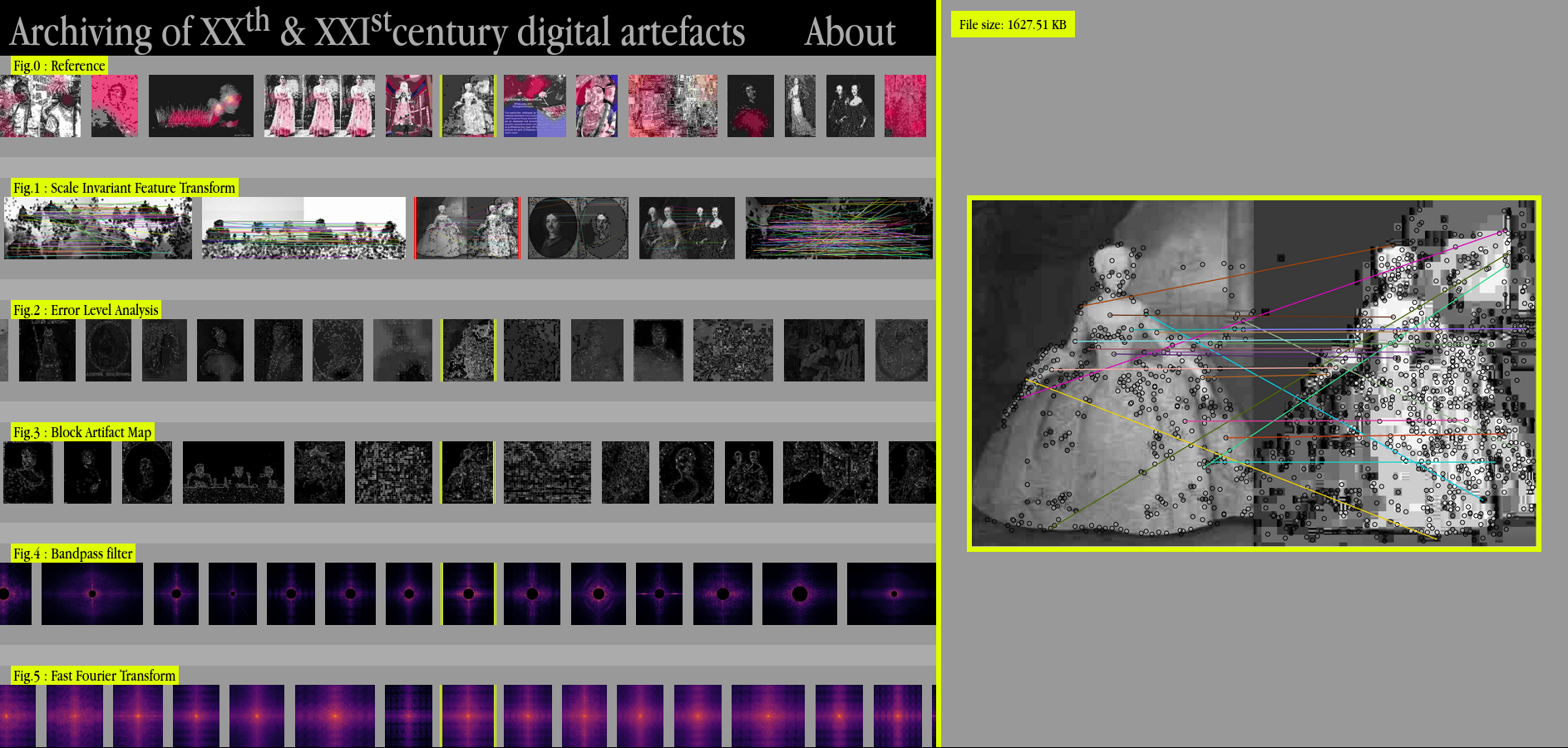Select dark SIFT thumbnail with group of figures
The image size is (1568, 748).
687,228
